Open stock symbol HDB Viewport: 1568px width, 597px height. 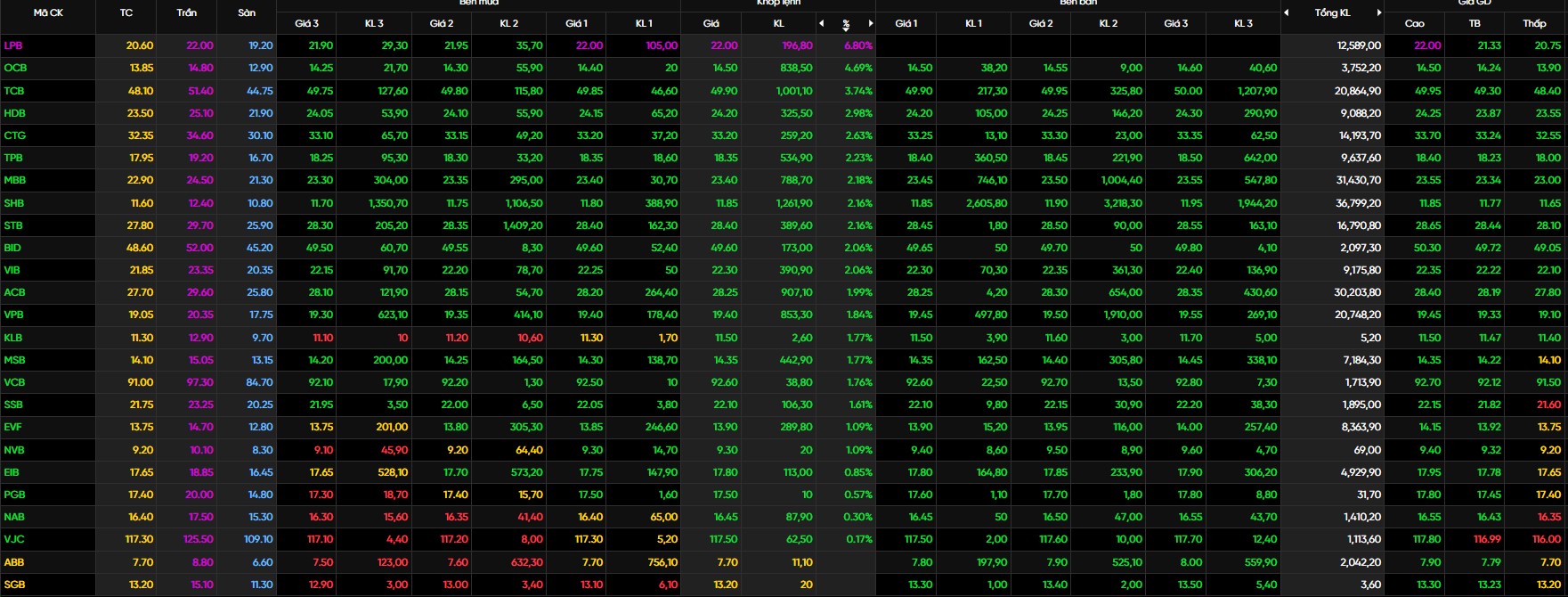click(15, 113)
